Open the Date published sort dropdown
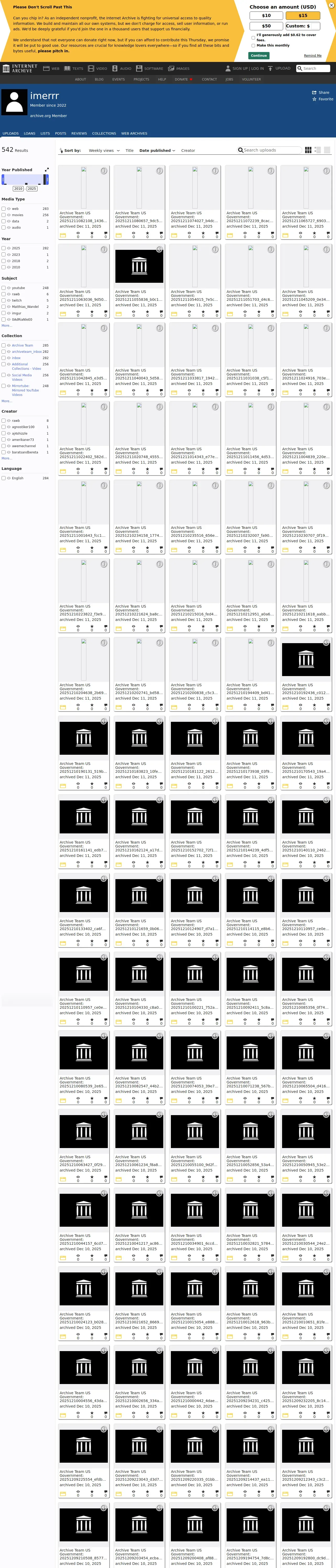Image resolution: width=336 pixels, height=1568 pixels. (157, 150)
